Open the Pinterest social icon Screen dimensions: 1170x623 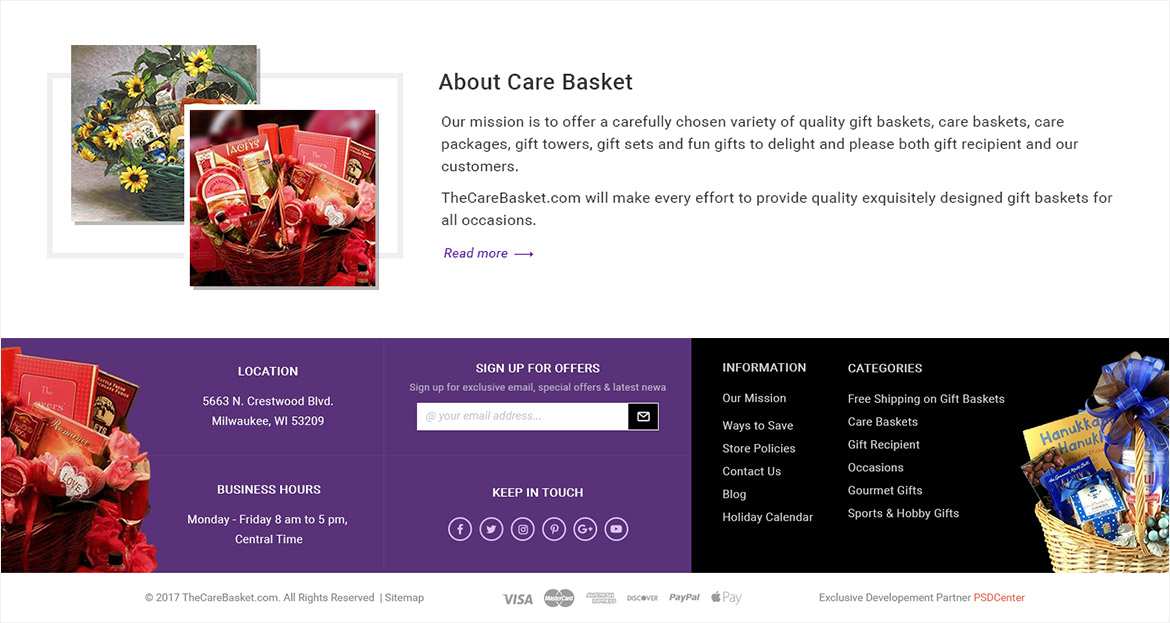click(x=554, y=529)
